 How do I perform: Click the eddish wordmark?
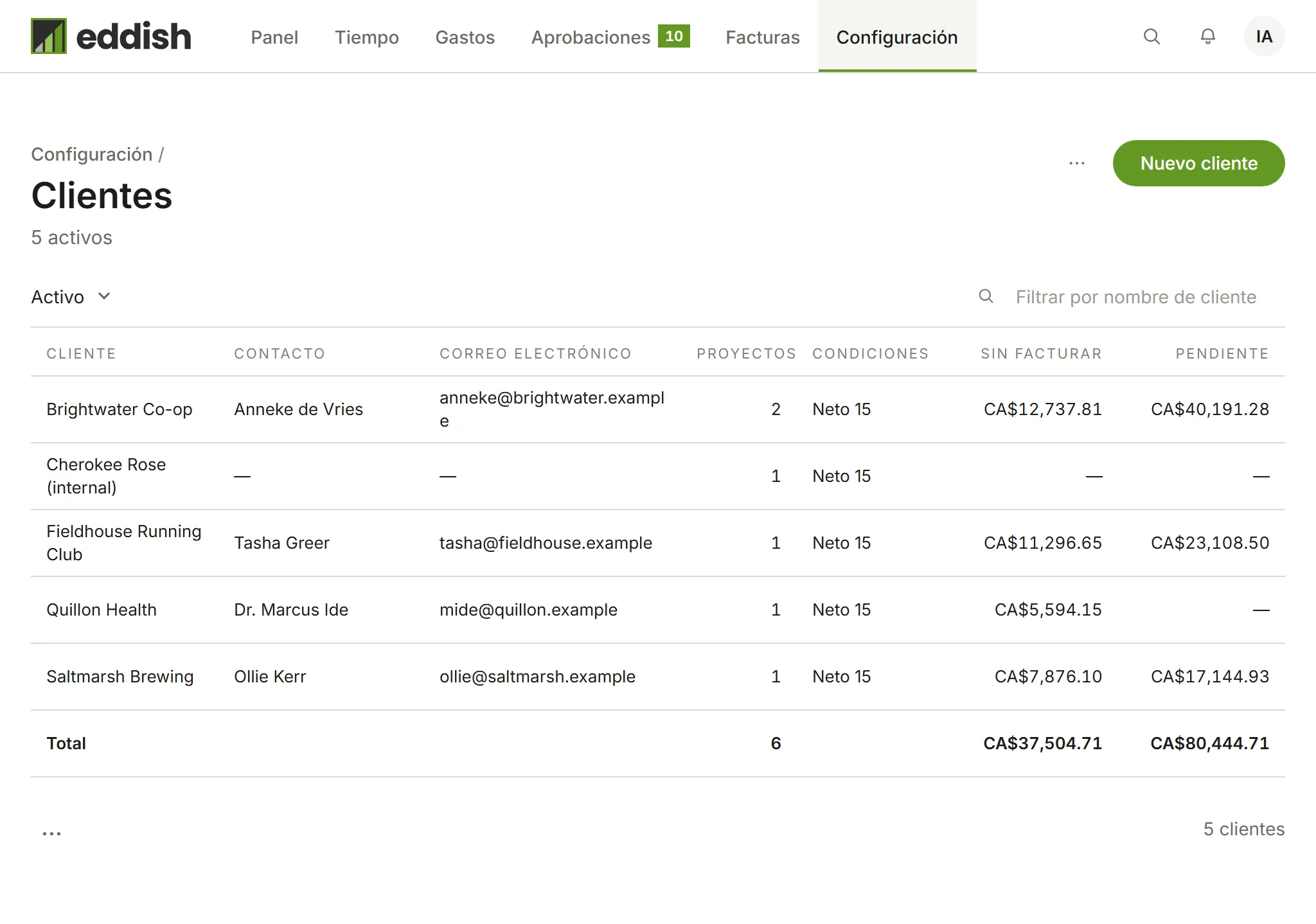point(134,36)
